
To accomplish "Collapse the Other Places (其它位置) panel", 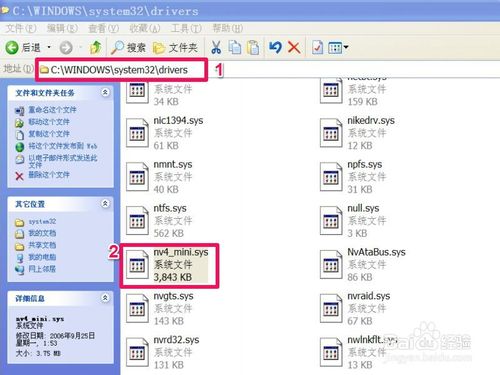I will click(105, 204).
